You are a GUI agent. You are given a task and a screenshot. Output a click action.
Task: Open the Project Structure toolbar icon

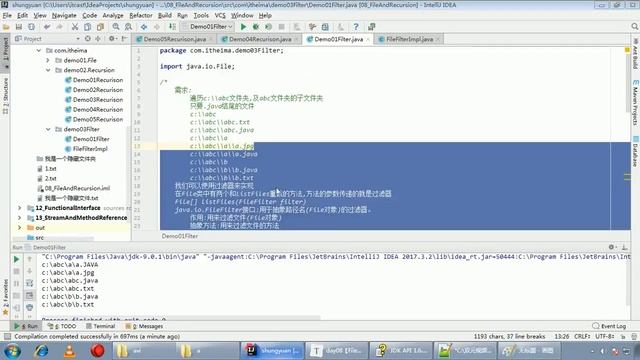coord(325,27)
